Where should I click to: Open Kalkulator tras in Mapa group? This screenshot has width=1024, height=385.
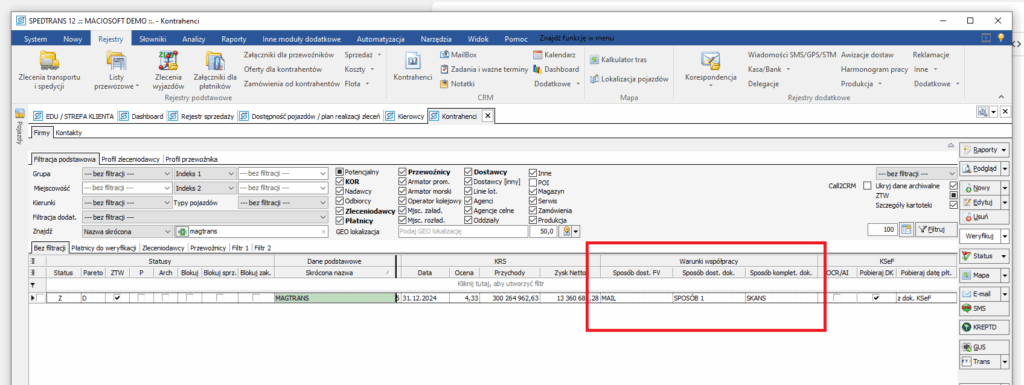(x=618, y=59)
